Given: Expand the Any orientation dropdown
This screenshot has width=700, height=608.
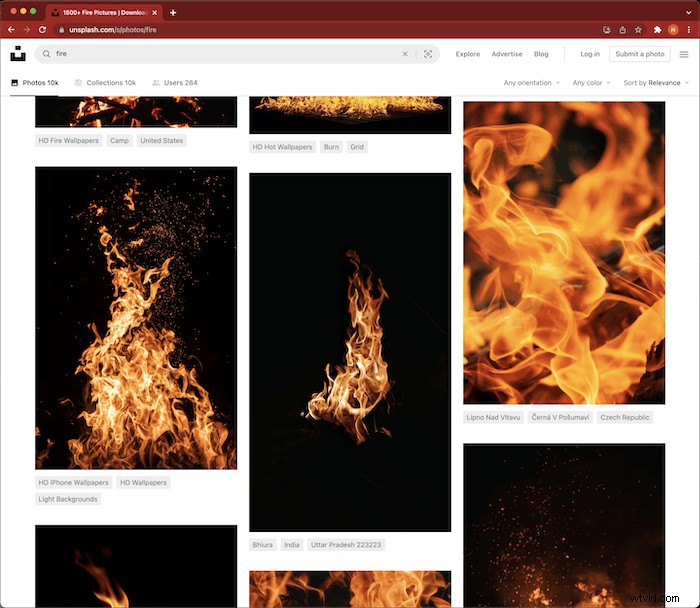Looking at the screenshot, I should [531, 83].
